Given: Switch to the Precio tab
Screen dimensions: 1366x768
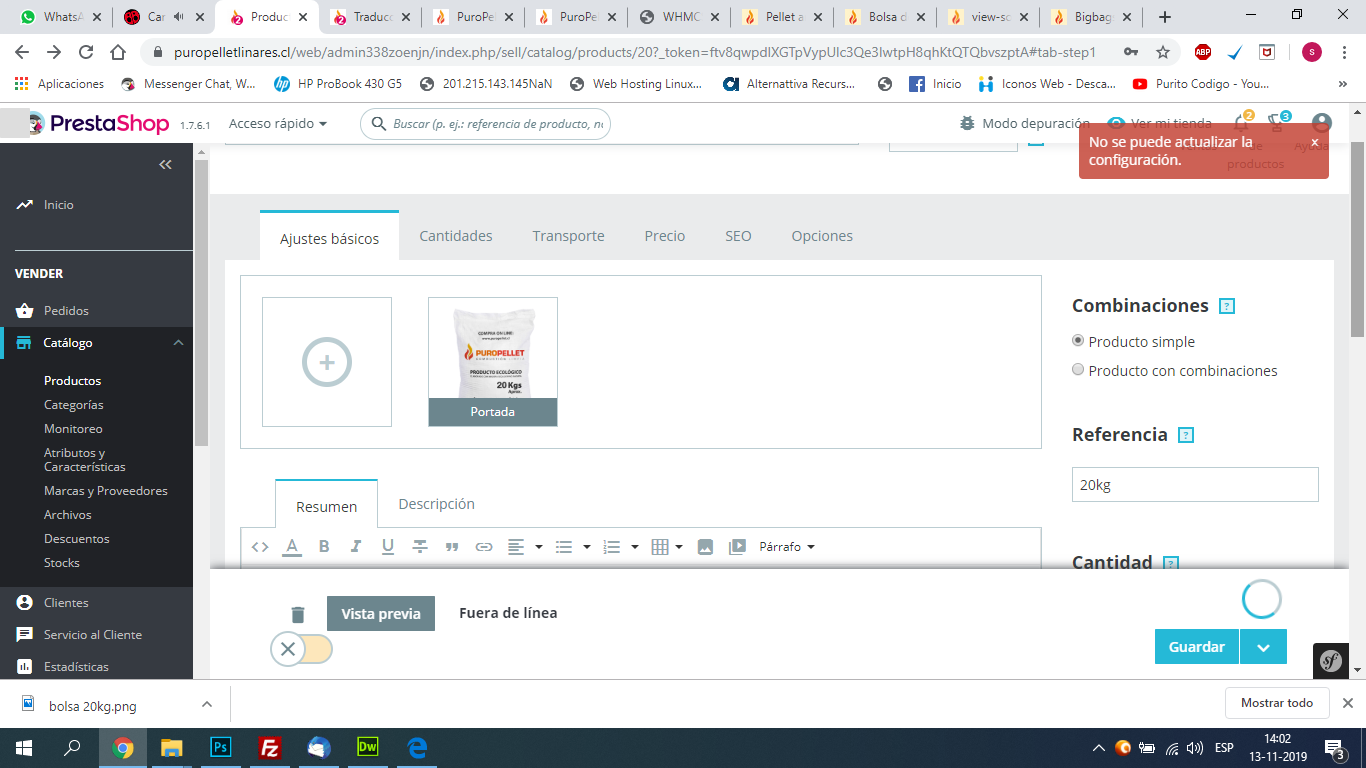Looking at the screenshot, I should 665,236.
